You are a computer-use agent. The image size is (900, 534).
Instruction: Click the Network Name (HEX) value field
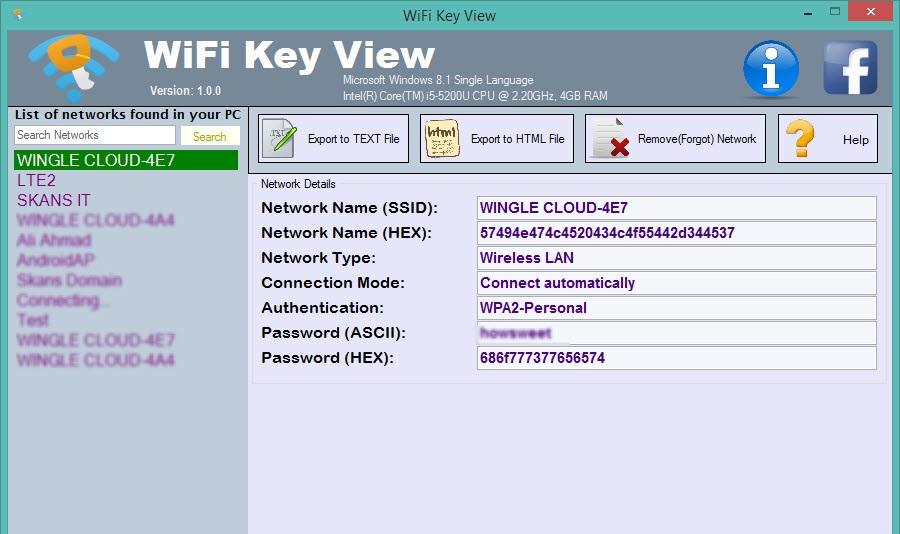point(676,233)
